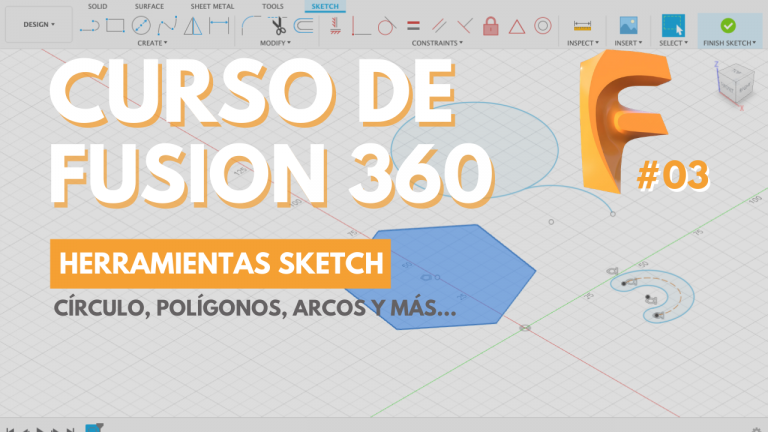Switch to the SURFACE tab
This screenshot has width=768, height=432.
[149, 6]
